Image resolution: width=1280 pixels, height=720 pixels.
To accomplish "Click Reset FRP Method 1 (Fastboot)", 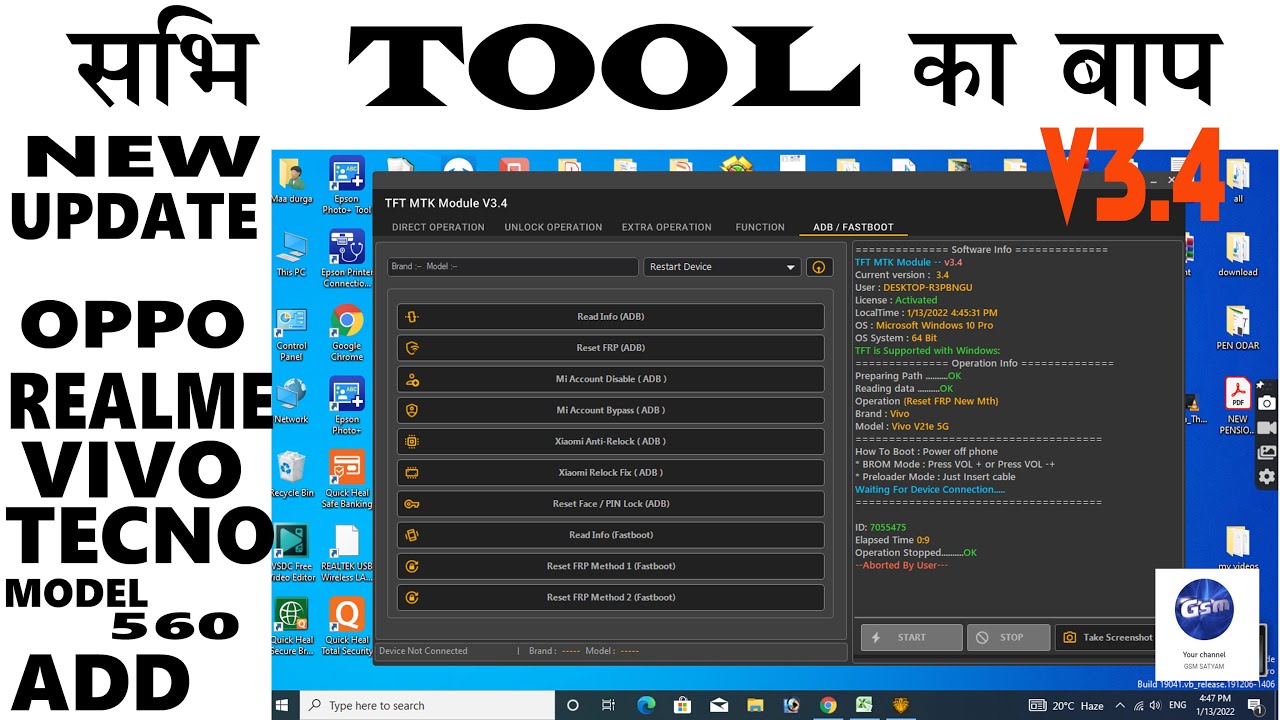I will click(610, 566).
